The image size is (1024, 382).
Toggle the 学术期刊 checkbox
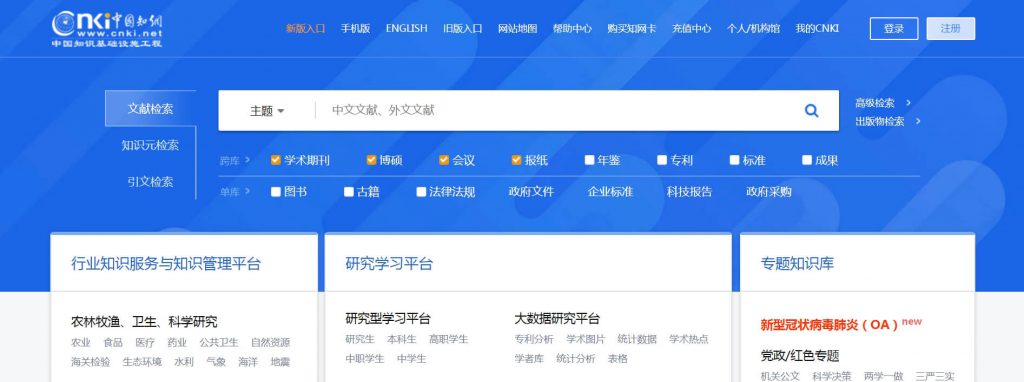pos(276,160)
